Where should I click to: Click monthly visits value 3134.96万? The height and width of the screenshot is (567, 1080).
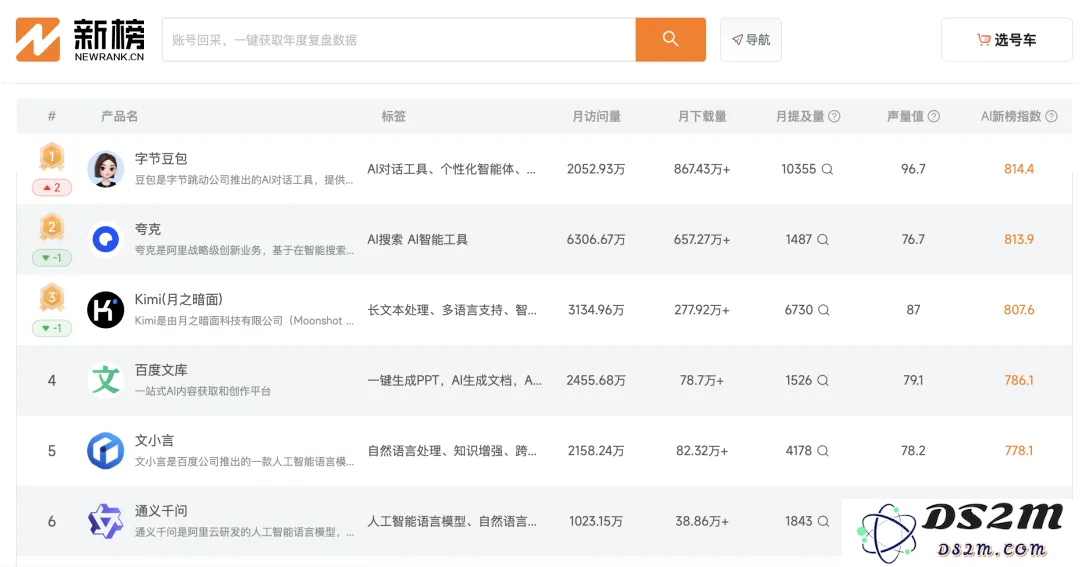[x=596, y=310]
